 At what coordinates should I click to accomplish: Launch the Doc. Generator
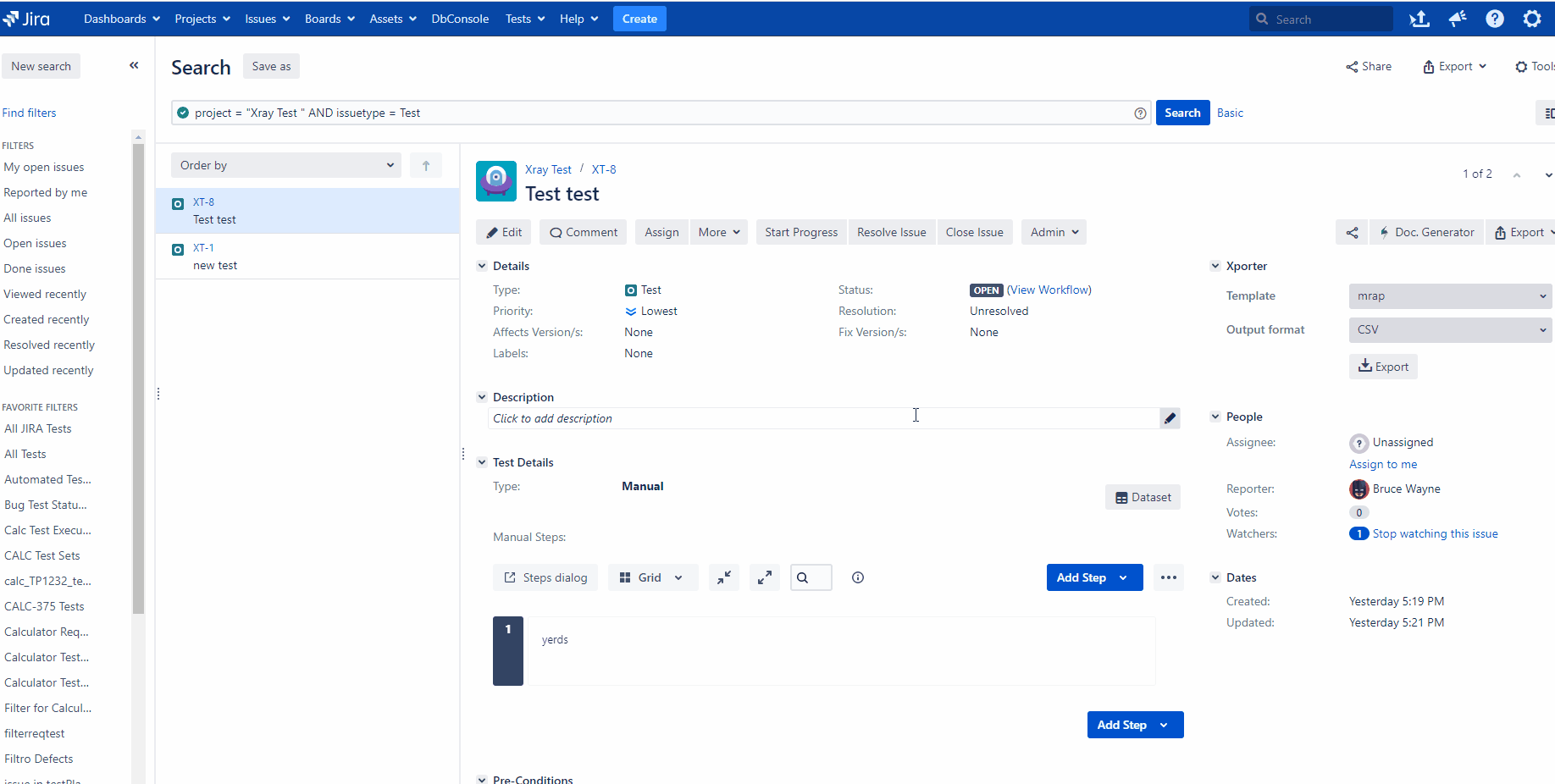pyautogui.click(x=1426, y=231)
